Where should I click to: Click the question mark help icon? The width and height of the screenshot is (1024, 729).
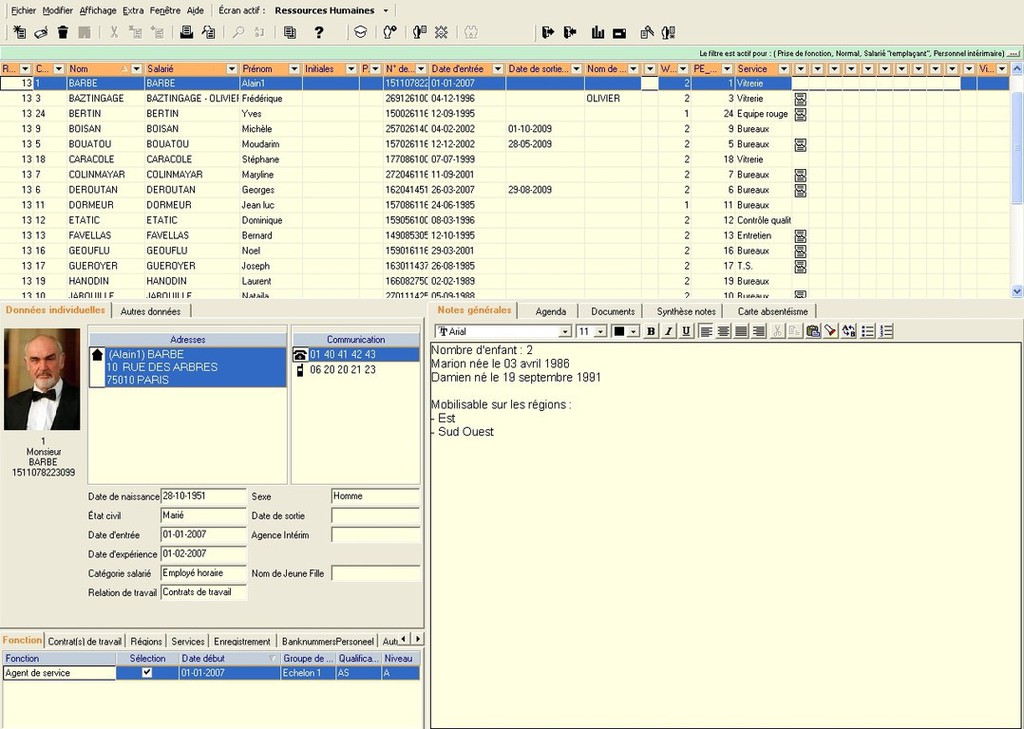[x=319, y=32]
